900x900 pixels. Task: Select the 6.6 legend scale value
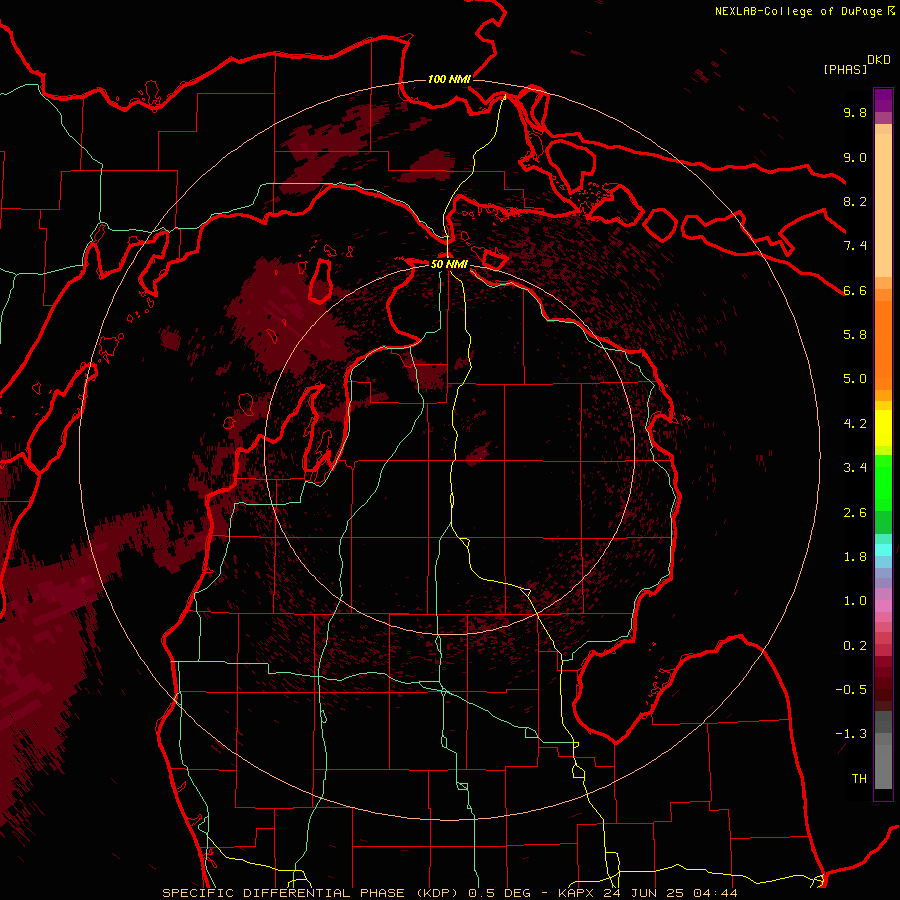click(855, 290)
